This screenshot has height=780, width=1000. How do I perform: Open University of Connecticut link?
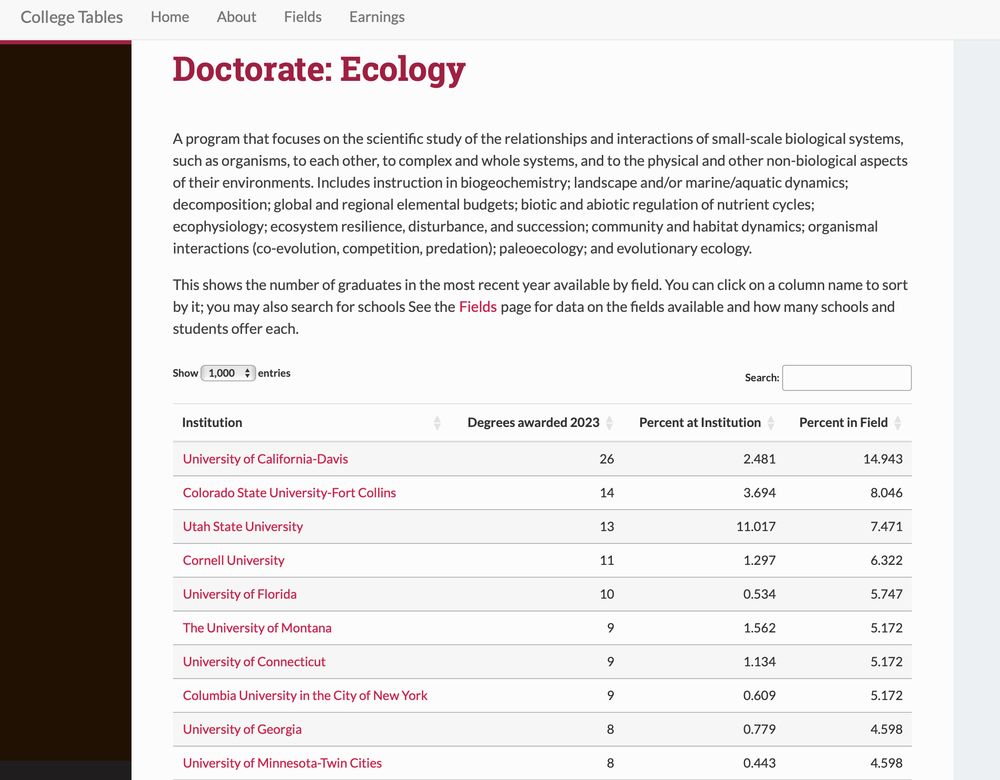(x=254, y=662)
